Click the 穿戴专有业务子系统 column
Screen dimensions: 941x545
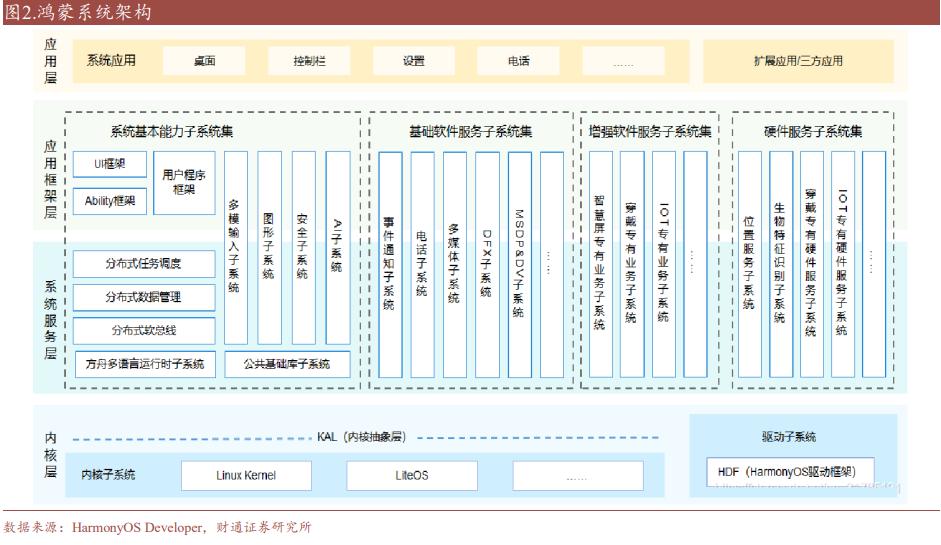tap(632, 264)
